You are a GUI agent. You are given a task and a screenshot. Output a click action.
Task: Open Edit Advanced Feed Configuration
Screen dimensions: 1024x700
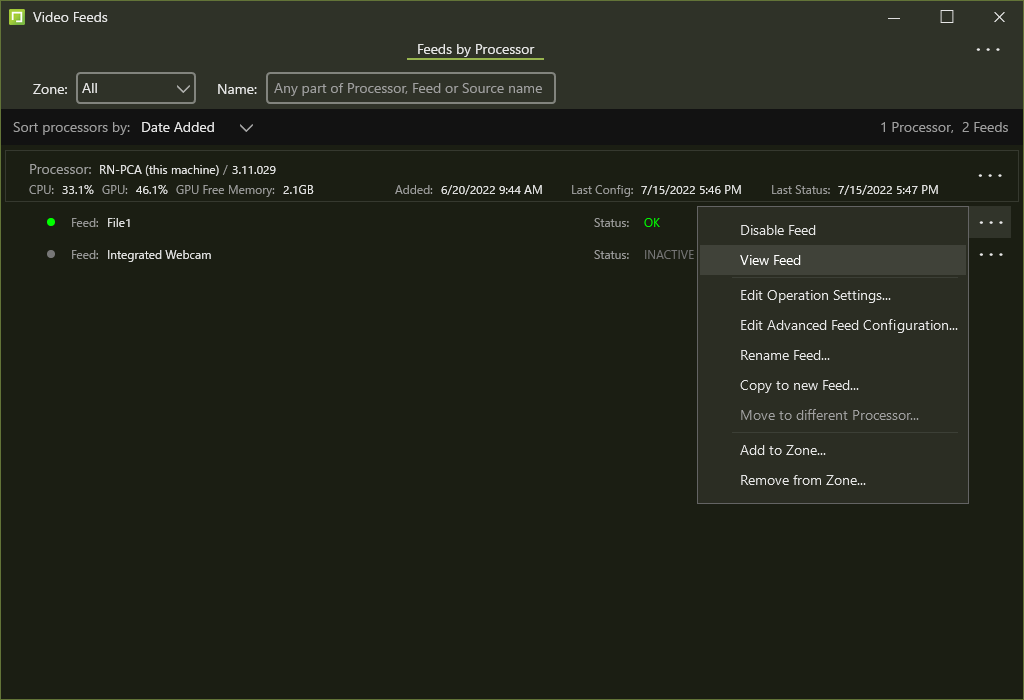(x=848, y=325)
